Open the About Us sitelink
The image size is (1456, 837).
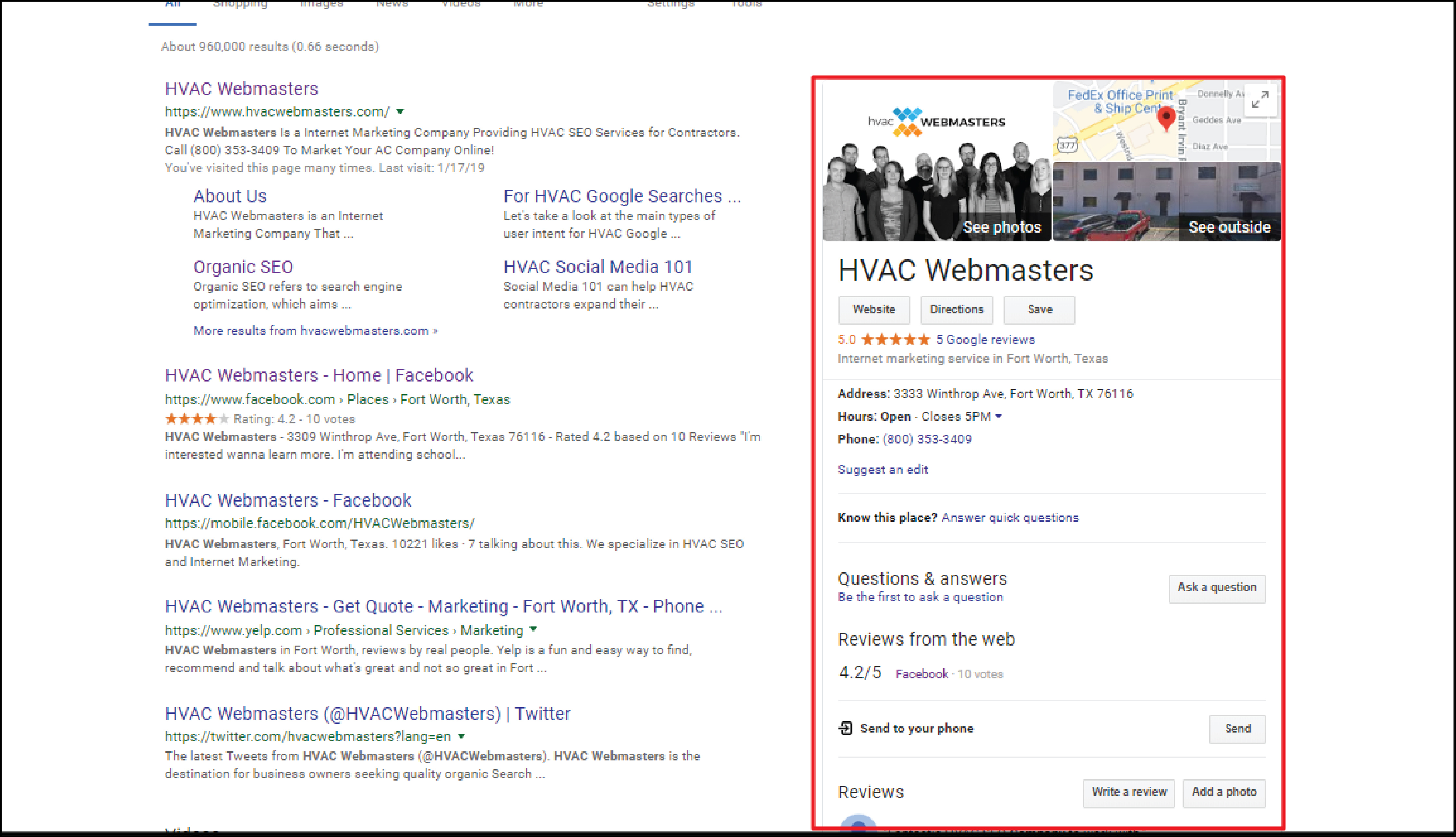(230, 196)
